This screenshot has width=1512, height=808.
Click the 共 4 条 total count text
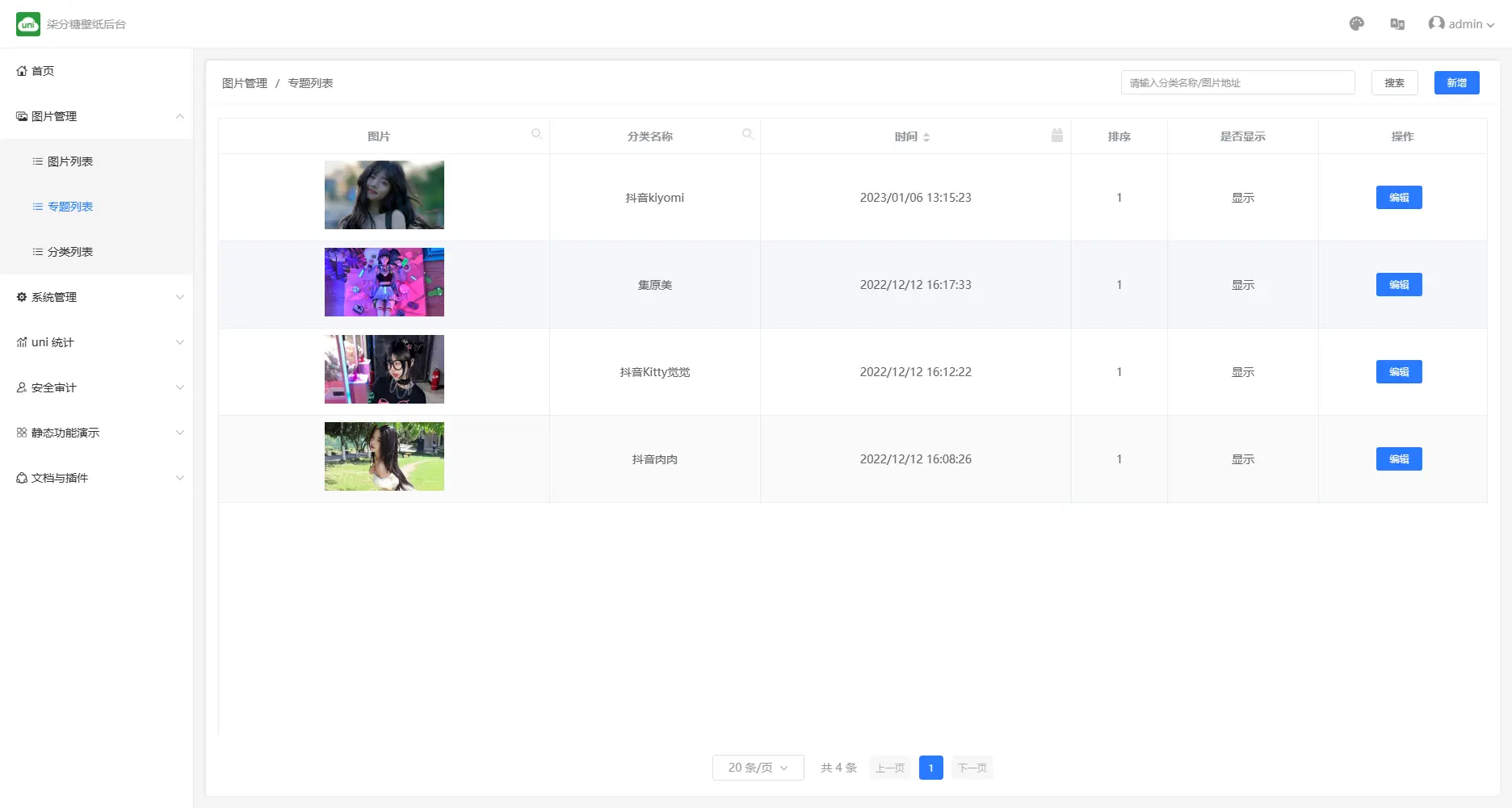pos(838,768)
